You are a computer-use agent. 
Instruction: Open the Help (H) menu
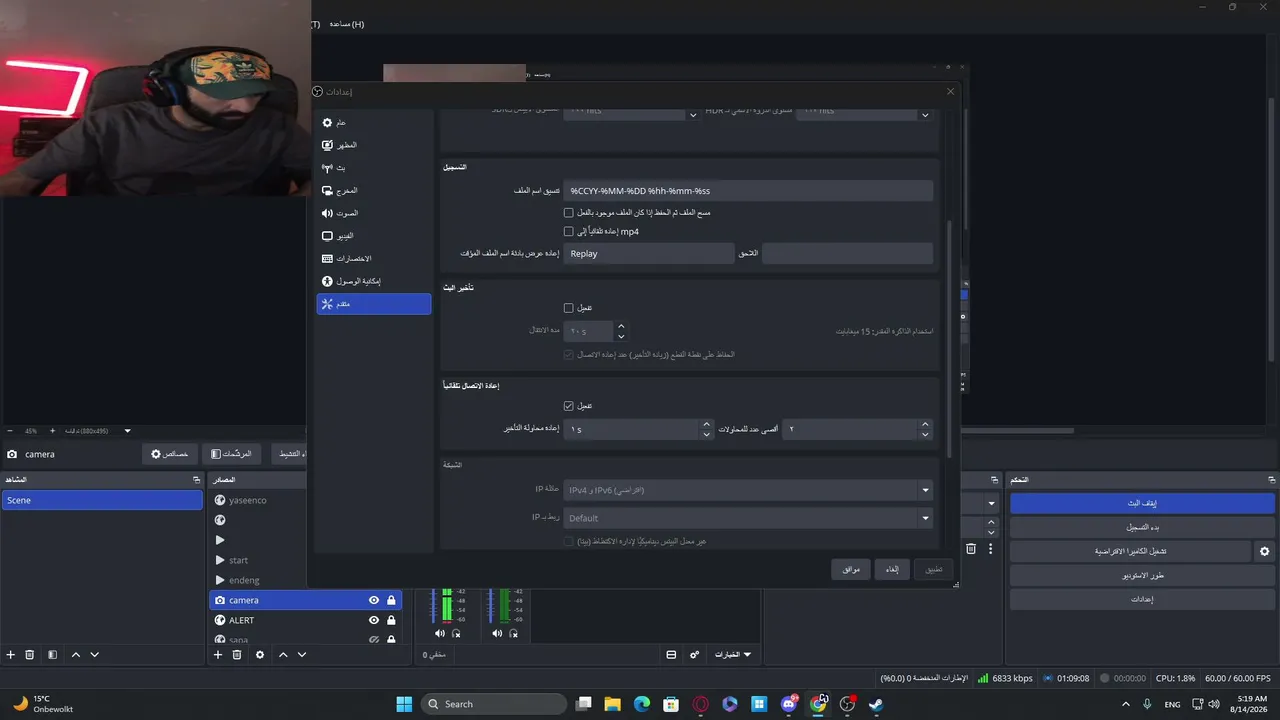[346, 24]
